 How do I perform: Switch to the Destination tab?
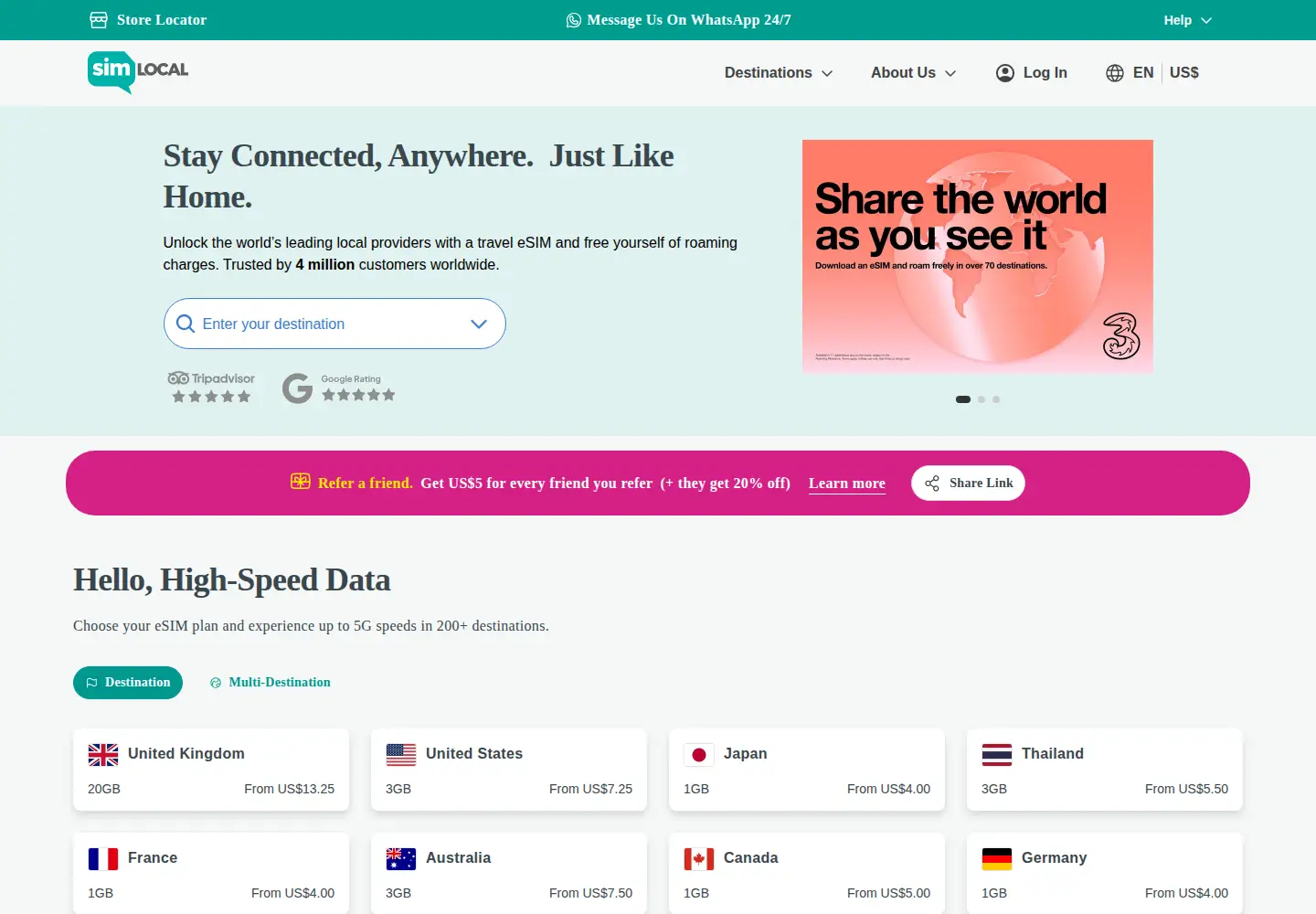128,683
